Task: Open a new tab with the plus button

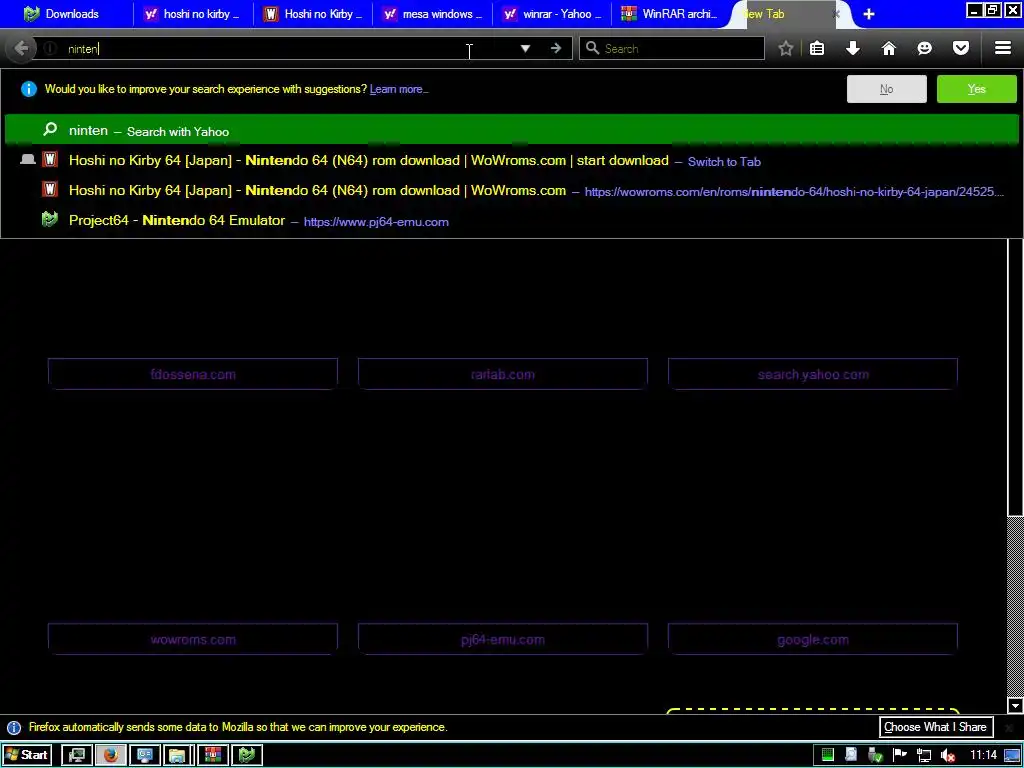Action: (x=869, y=14)
